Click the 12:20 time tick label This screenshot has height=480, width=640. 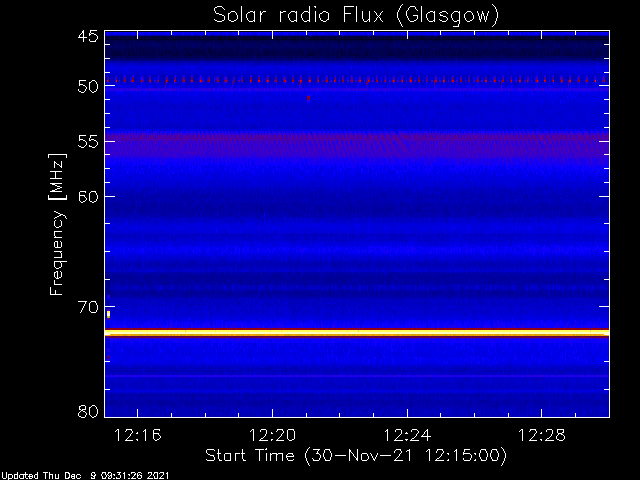point(272,436)
